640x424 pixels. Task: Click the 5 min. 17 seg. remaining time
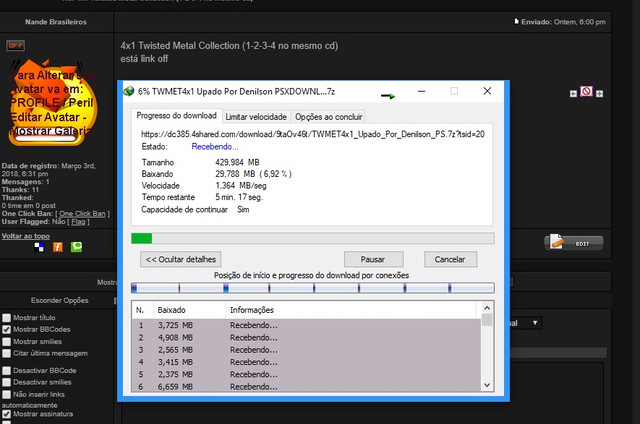239,197
